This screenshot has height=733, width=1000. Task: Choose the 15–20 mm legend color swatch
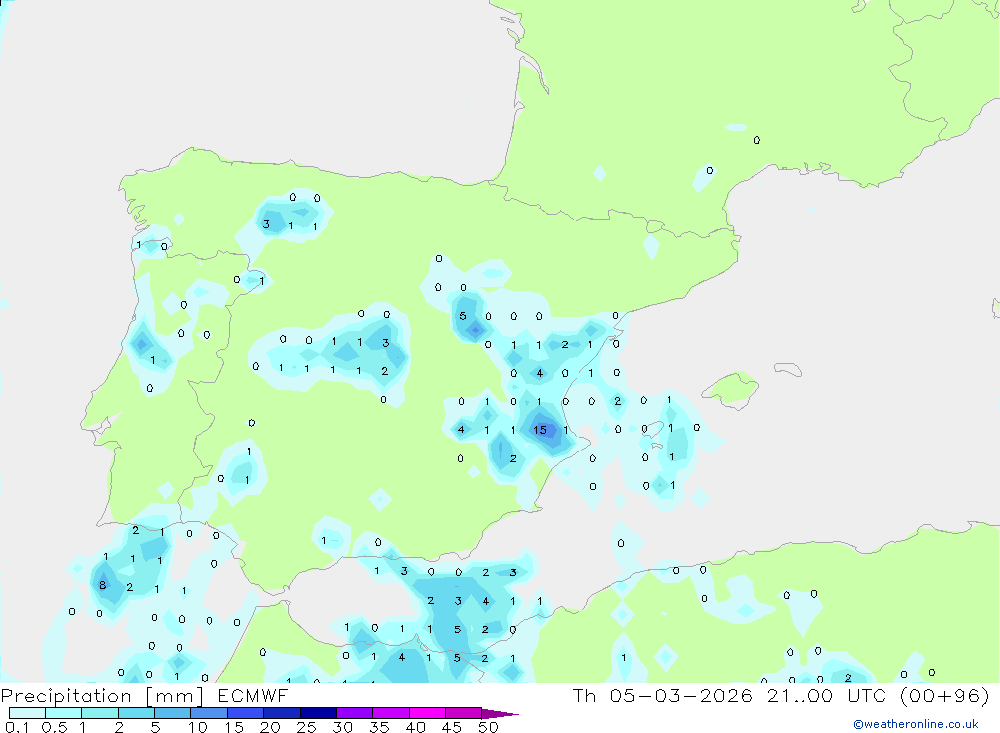(246, 713)
